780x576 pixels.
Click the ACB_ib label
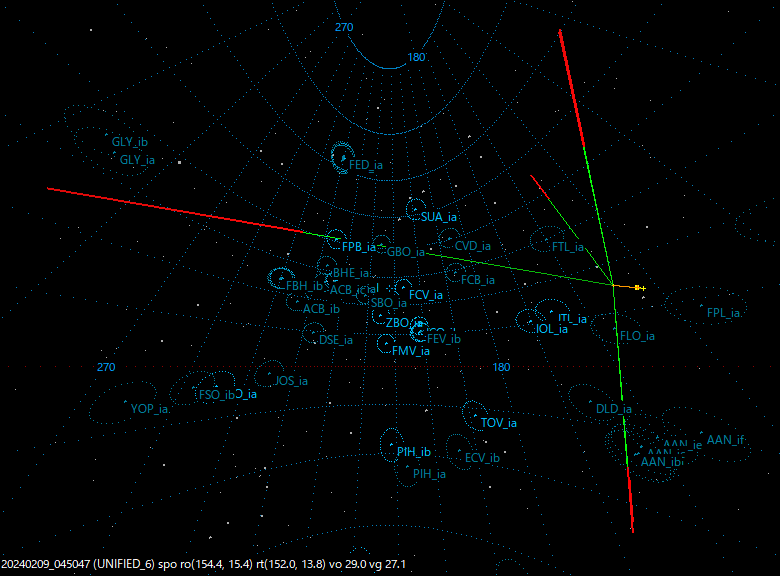[x=321, y=309]
